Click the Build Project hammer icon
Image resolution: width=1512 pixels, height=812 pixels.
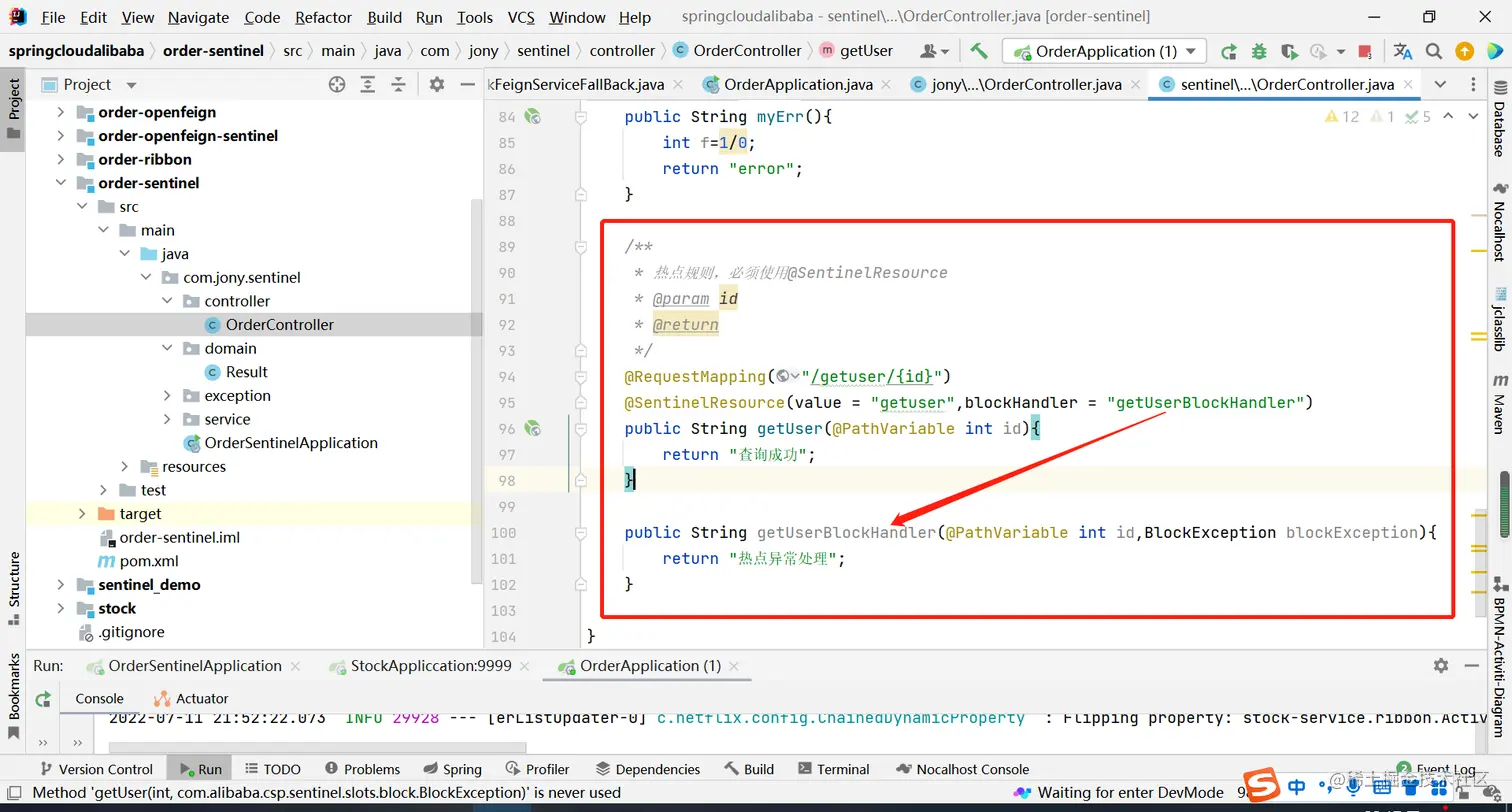(x=979, y=51)
